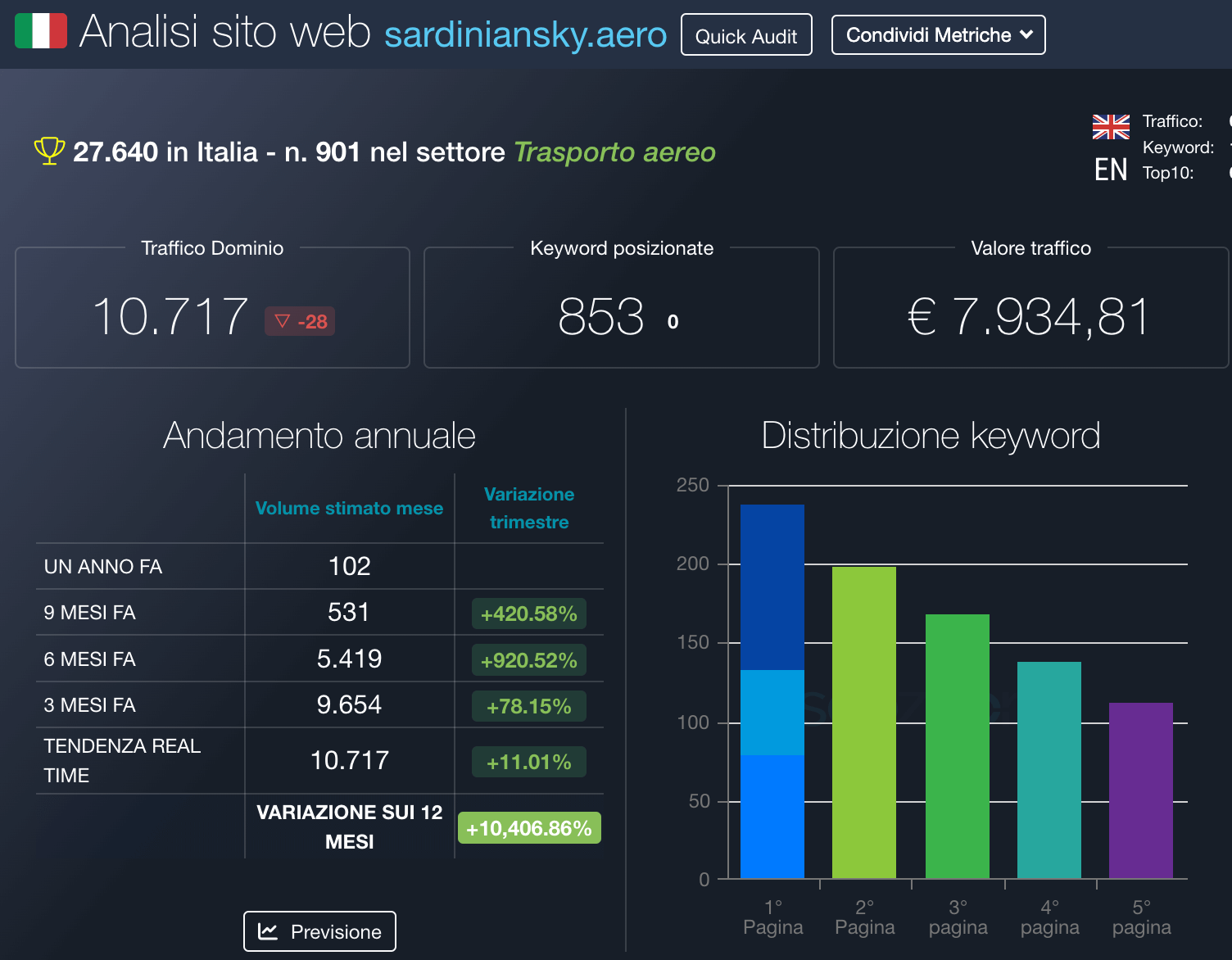Screen dimensions: 1232x960
Task: Click the green 3° pagina bar
Action: pos(958,746)
